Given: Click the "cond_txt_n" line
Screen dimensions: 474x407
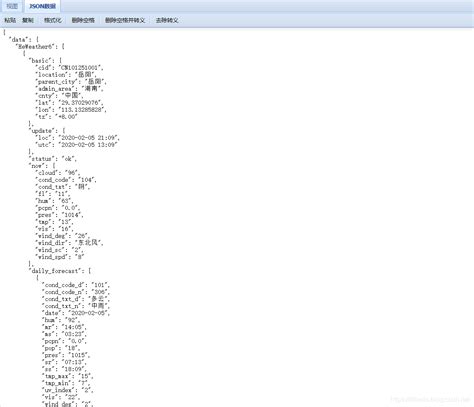Looking at the screenshot, I should click(76, 306).
